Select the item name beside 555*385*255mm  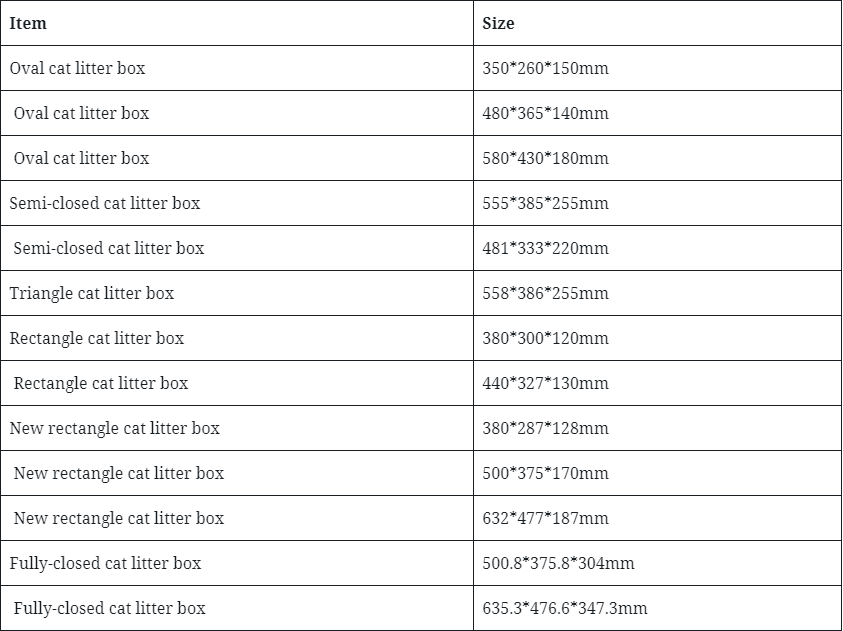pos(105,203)
